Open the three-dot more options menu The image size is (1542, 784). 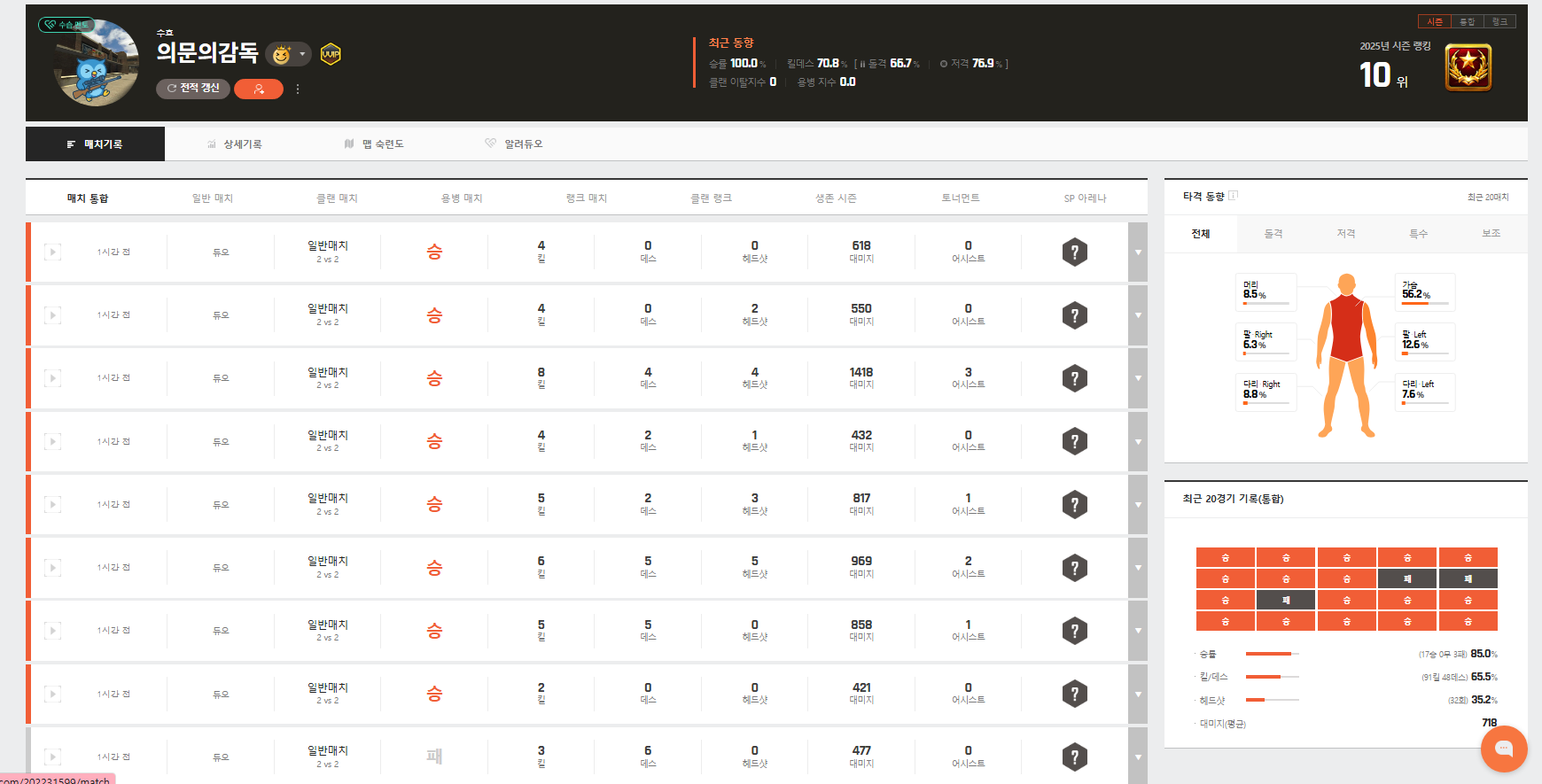pos(298,89)
